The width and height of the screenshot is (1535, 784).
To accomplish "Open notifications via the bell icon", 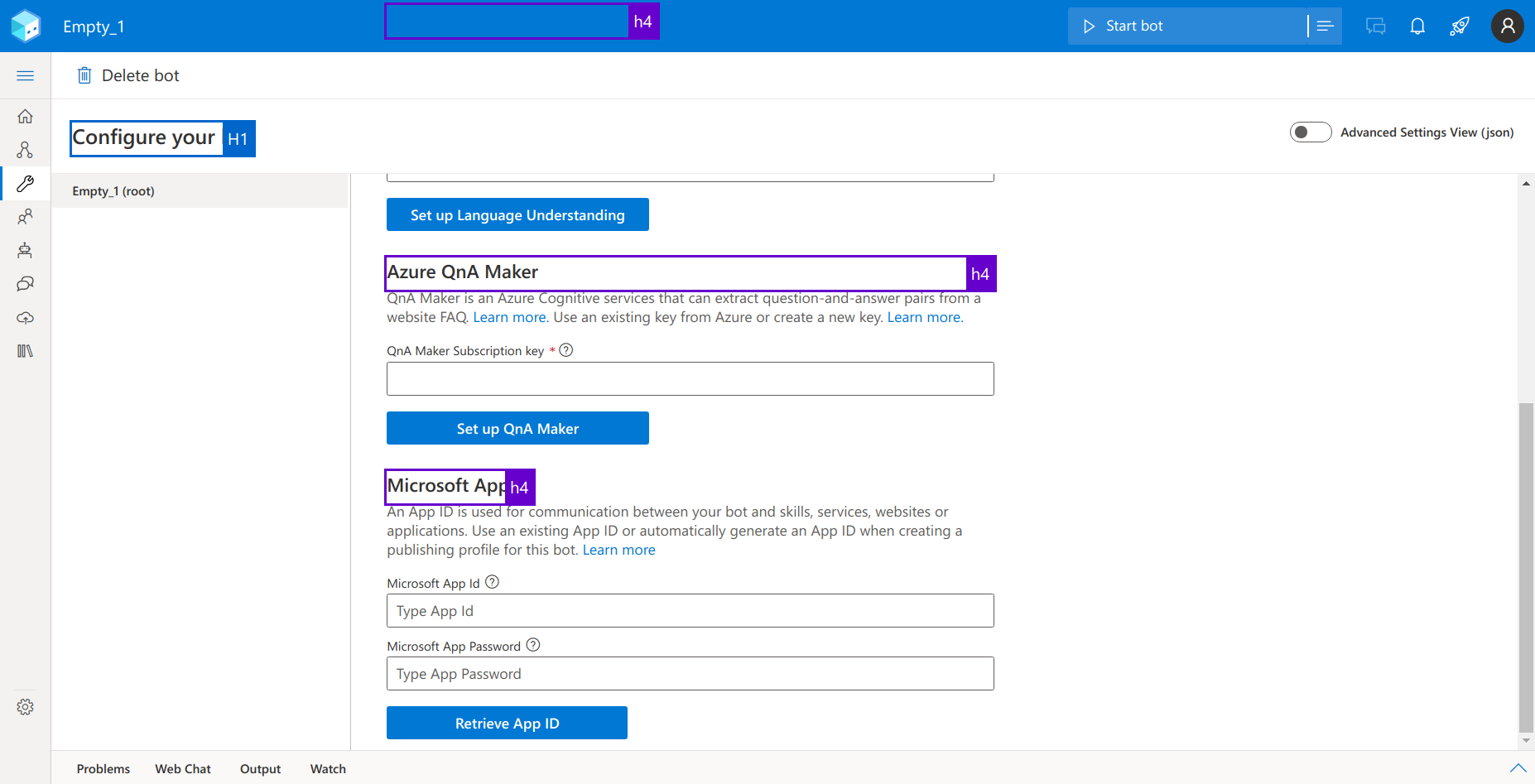I will 1417,26.
